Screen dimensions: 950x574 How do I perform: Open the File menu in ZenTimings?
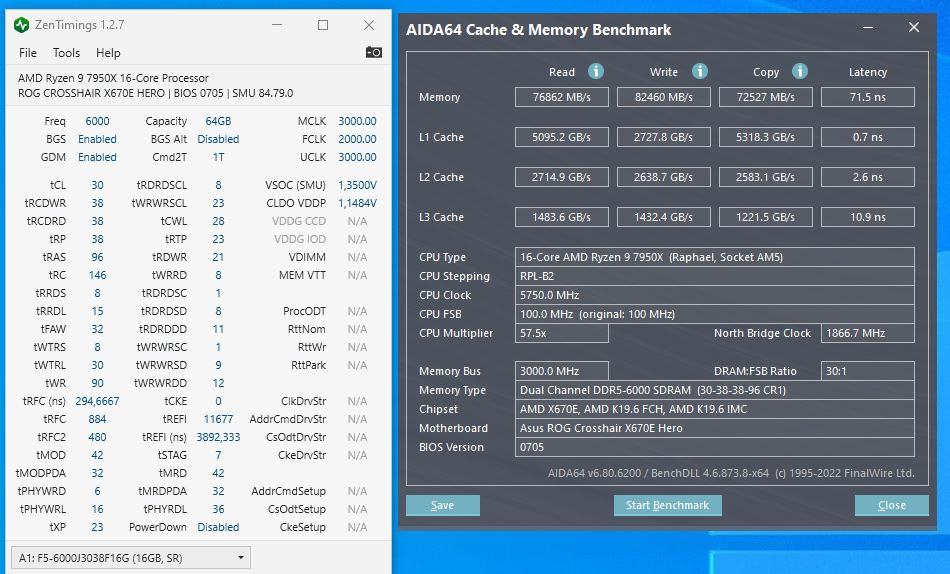(x=28, y=53)
